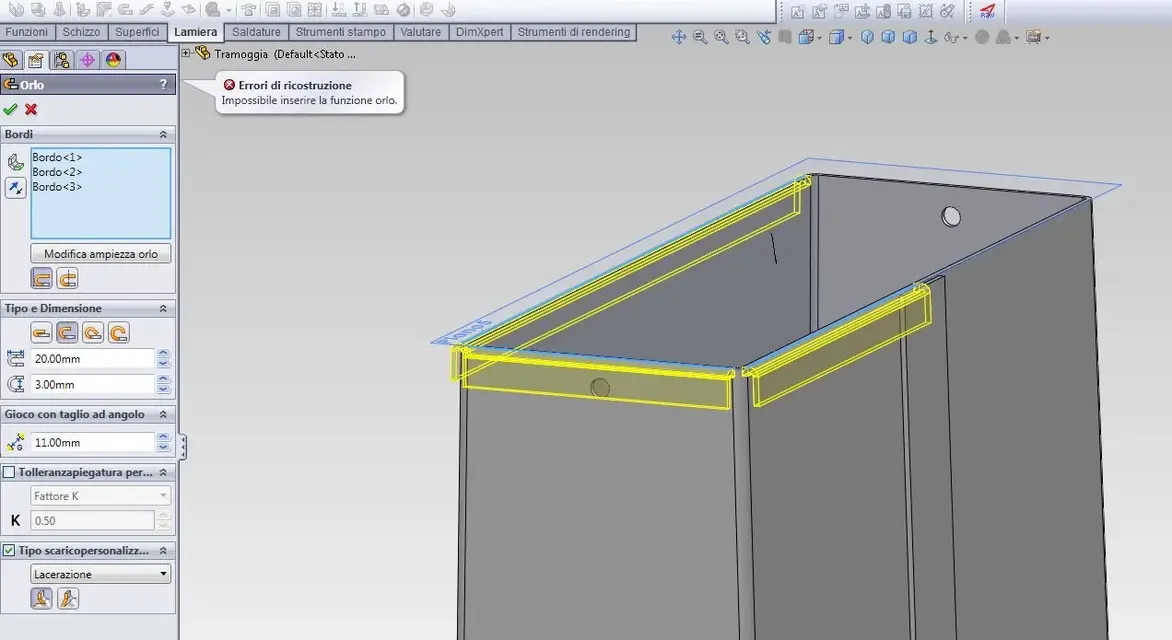This screenshot has width=1172, height=640.
Task: Accept the Orlo feature with green checkmark
Action: [x=10, y=109]
